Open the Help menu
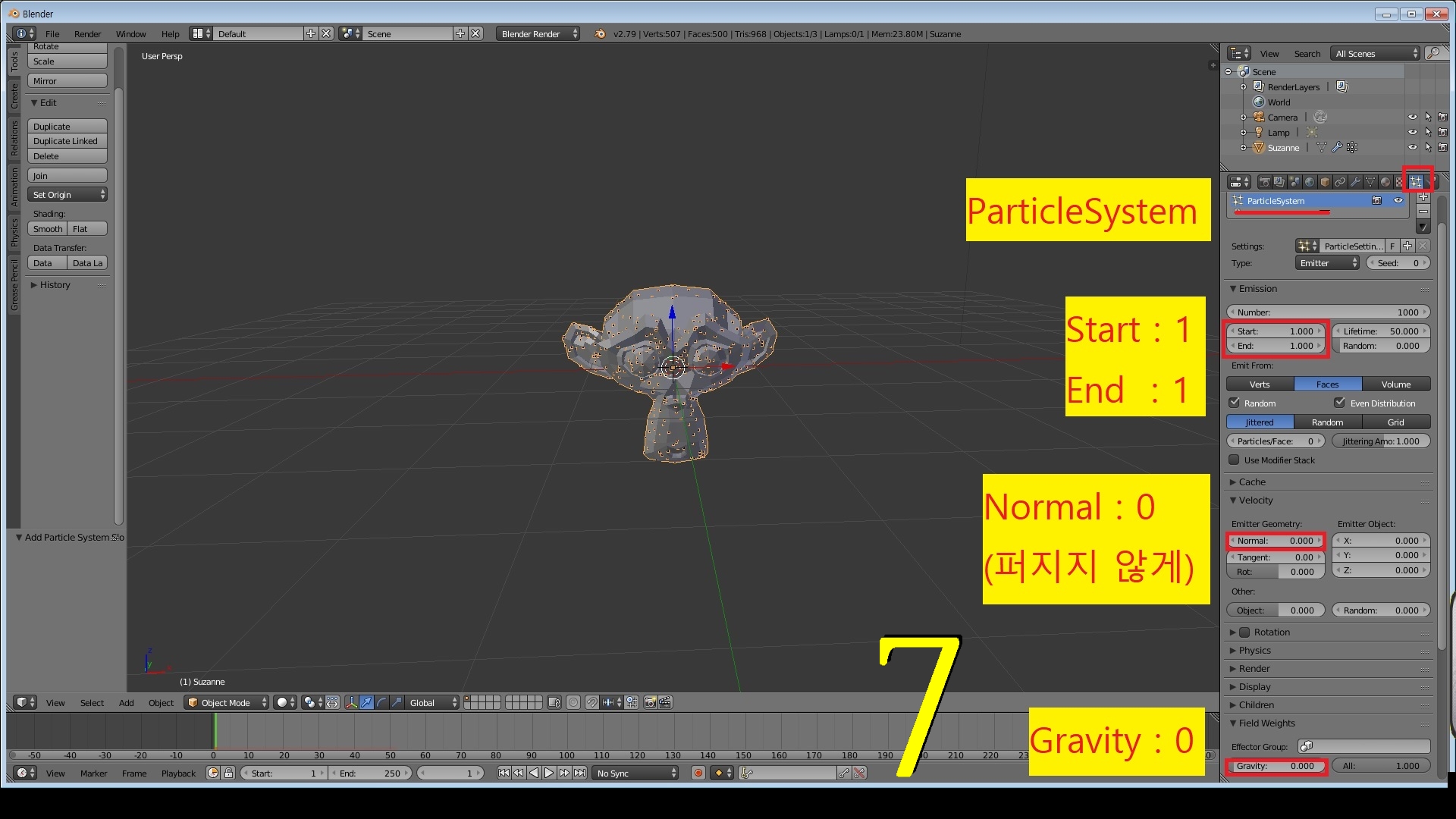 170,33
